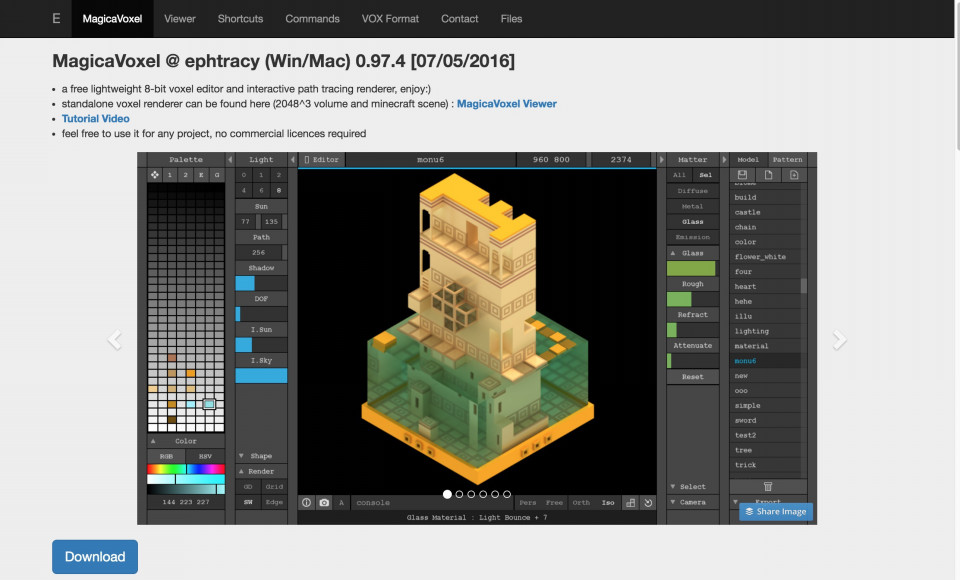Collapse the Render section

pyautogui.click(x=261, y=471)
